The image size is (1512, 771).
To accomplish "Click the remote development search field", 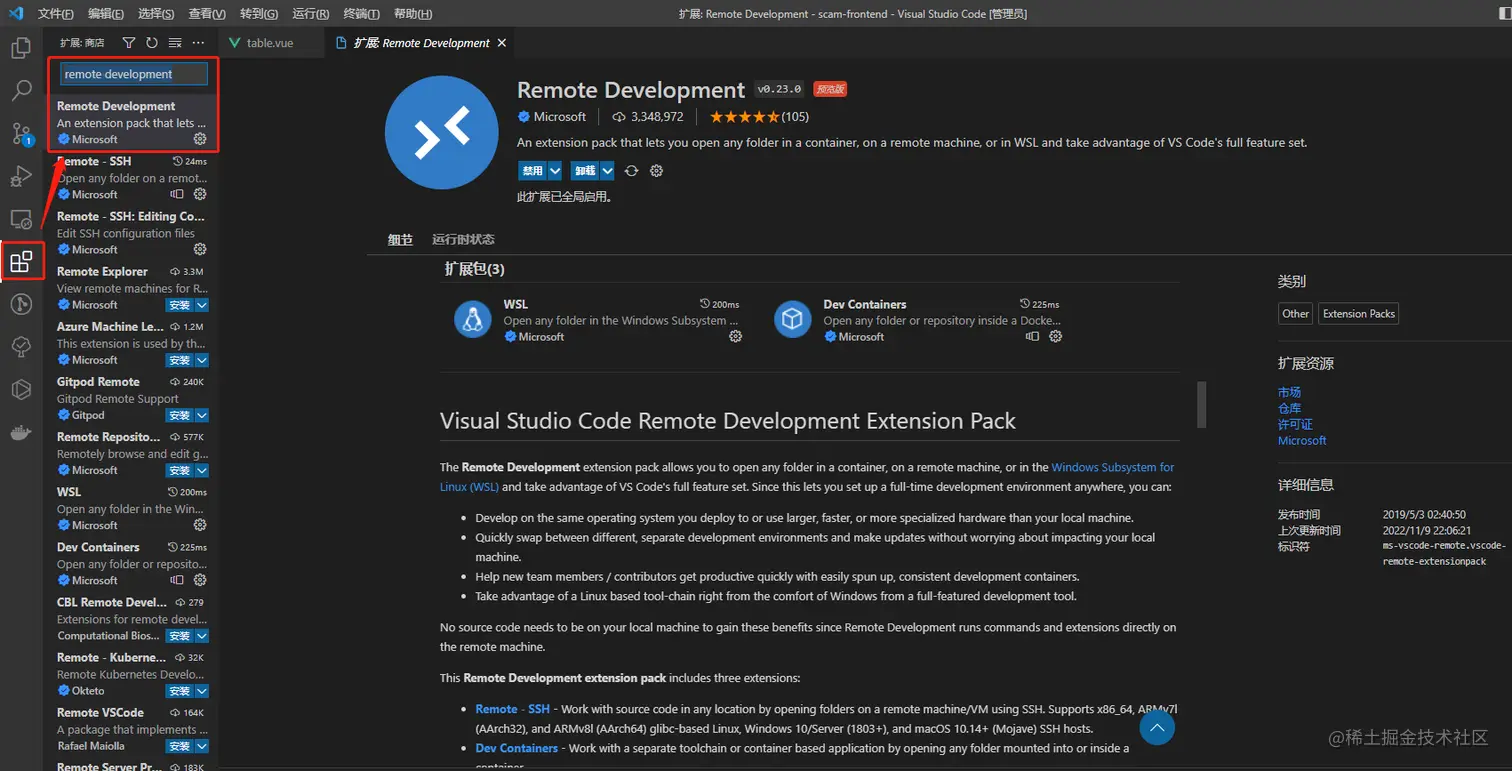I will pos(133,74).
